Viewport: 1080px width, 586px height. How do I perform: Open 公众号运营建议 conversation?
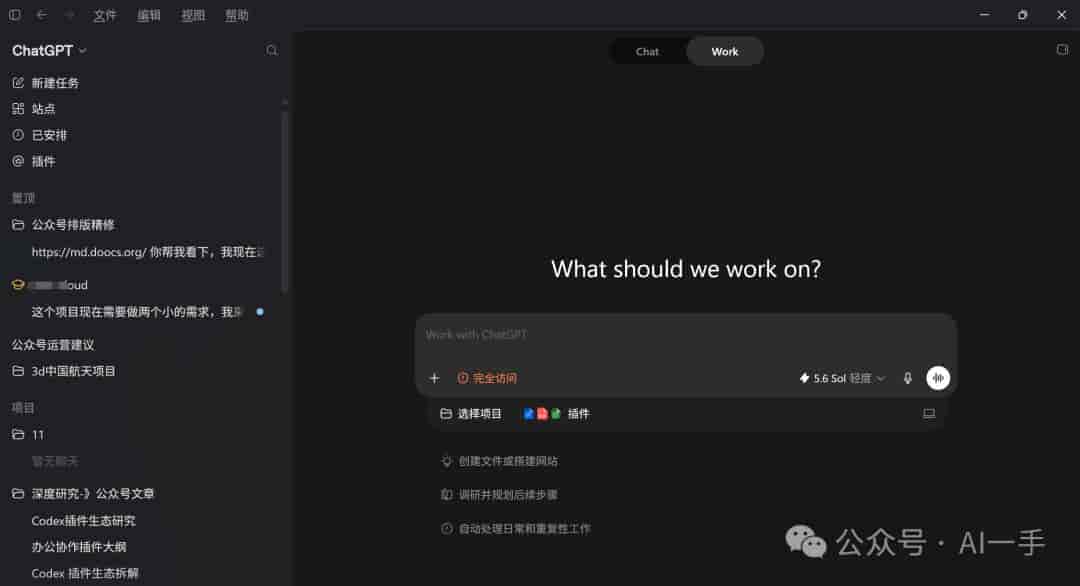53,345
